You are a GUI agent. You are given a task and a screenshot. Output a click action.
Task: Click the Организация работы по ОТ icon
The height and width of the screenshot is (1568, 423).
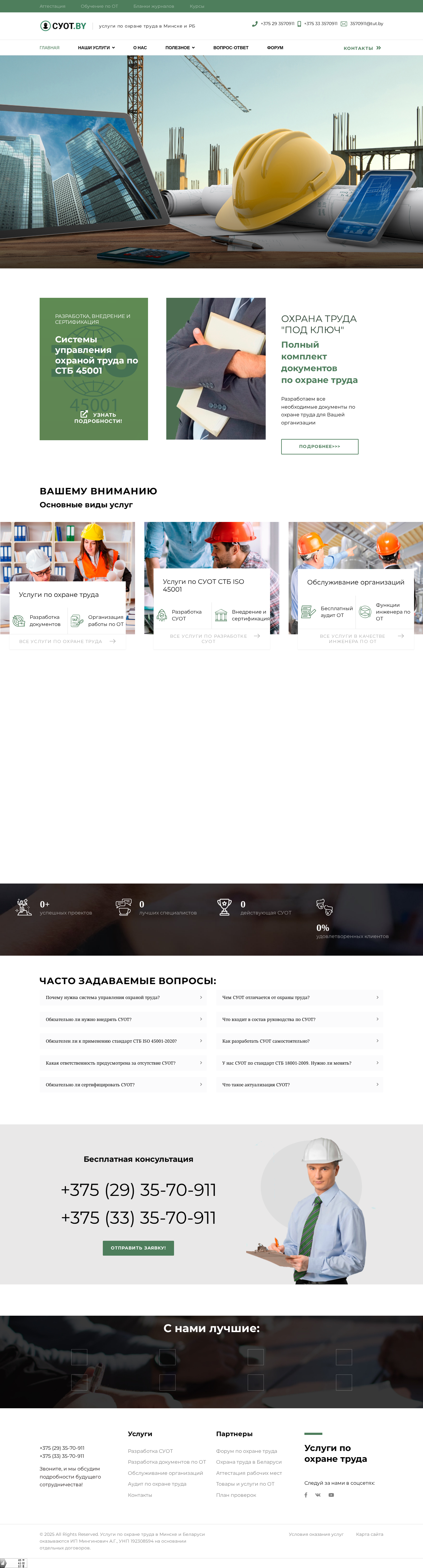tap(77, 621)
